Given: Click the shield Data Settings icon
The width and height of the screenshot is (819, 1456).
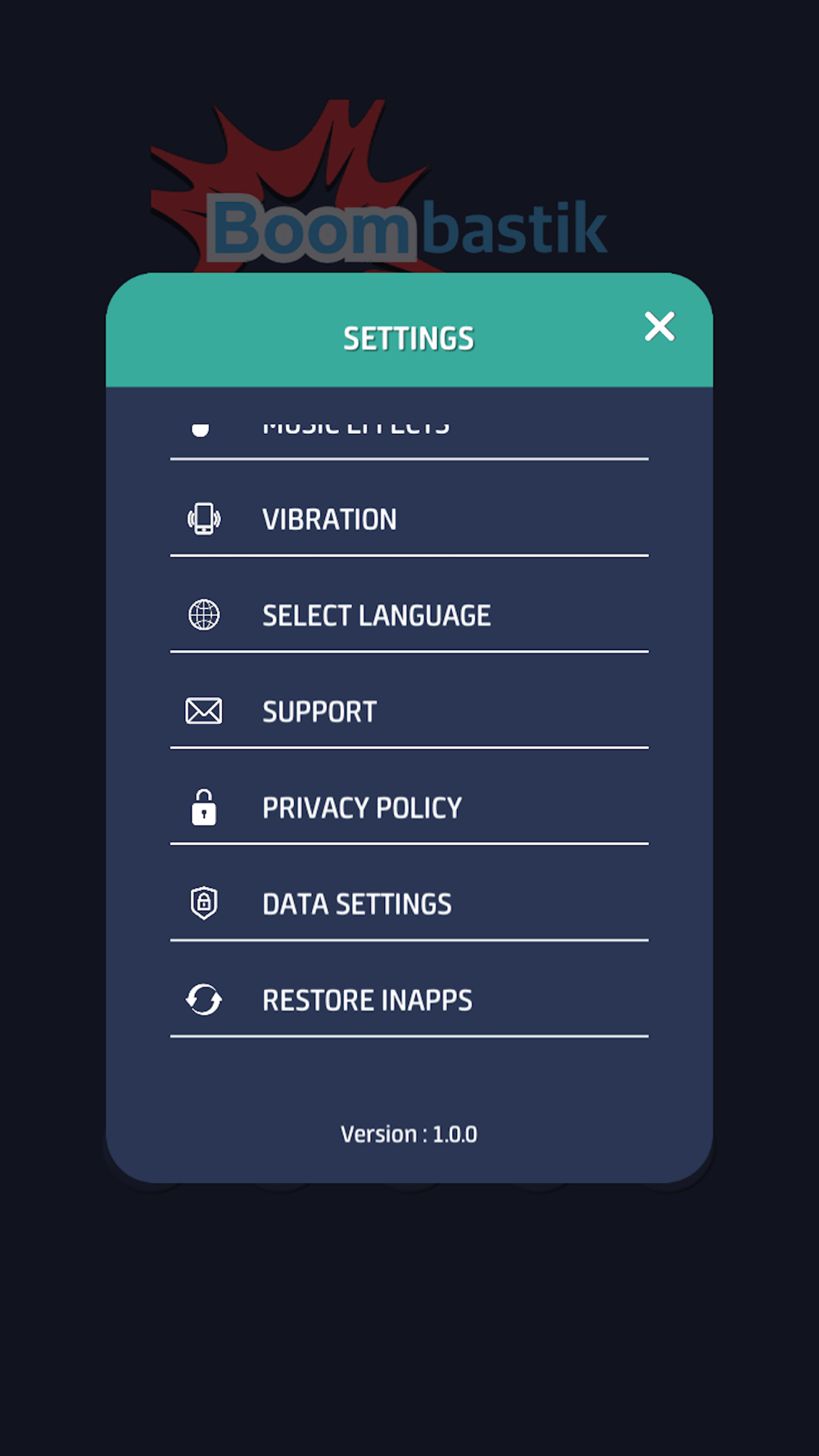Looking at the screenshot, I should 204,903.
